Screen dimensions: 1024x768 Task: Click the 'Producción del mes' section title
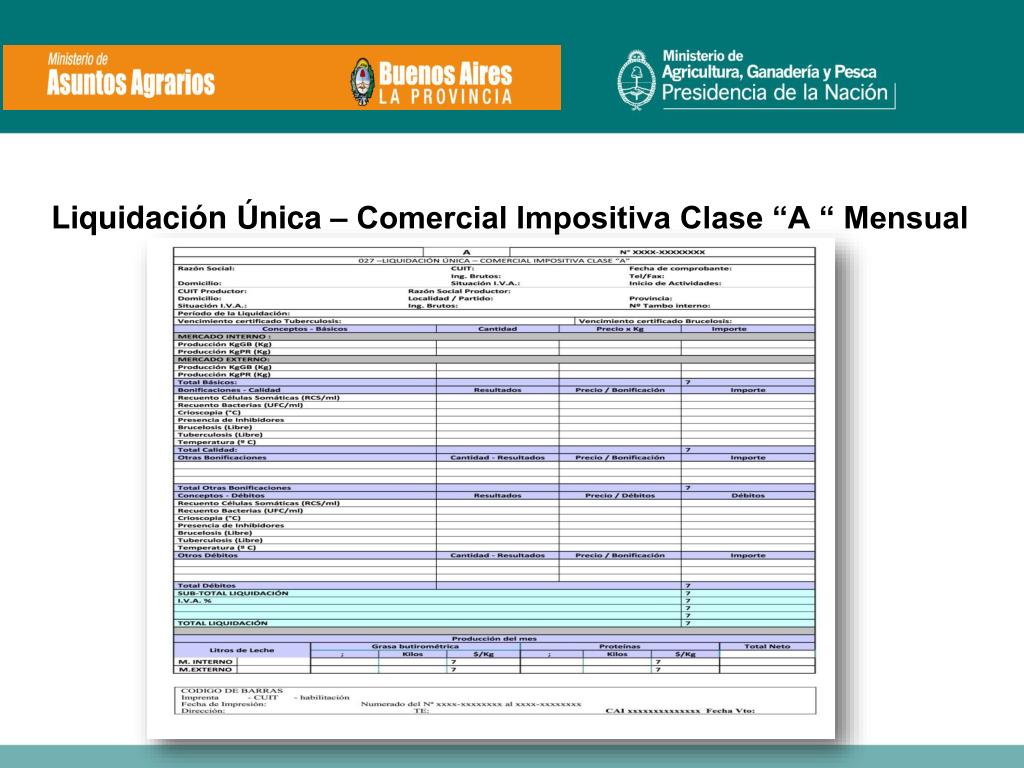(494, 639)
